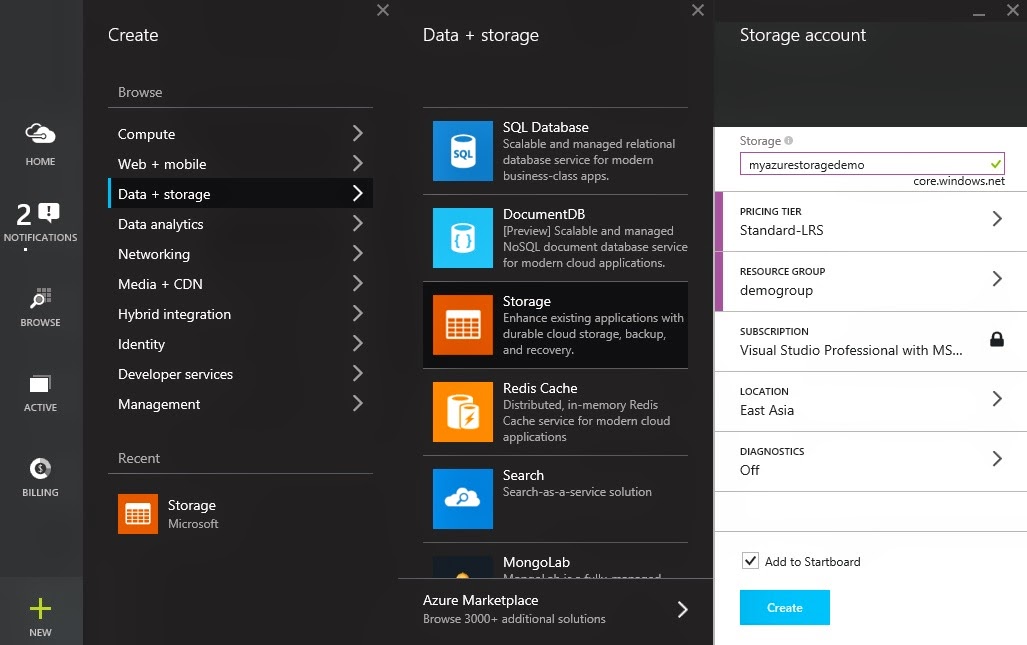
Task: Select the SQL Database icon
Action: coord(463,151)
